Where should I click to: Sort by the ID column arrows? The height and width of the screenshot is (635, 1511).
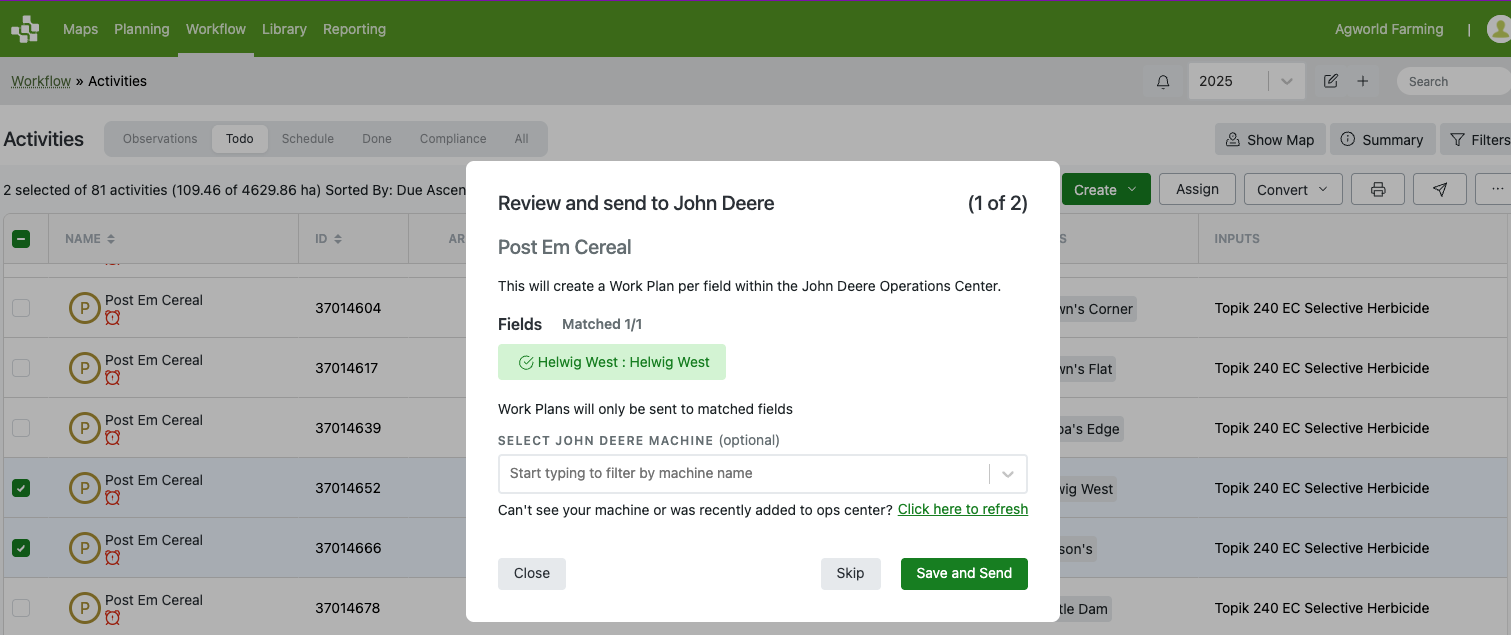[x=338, y=239]
